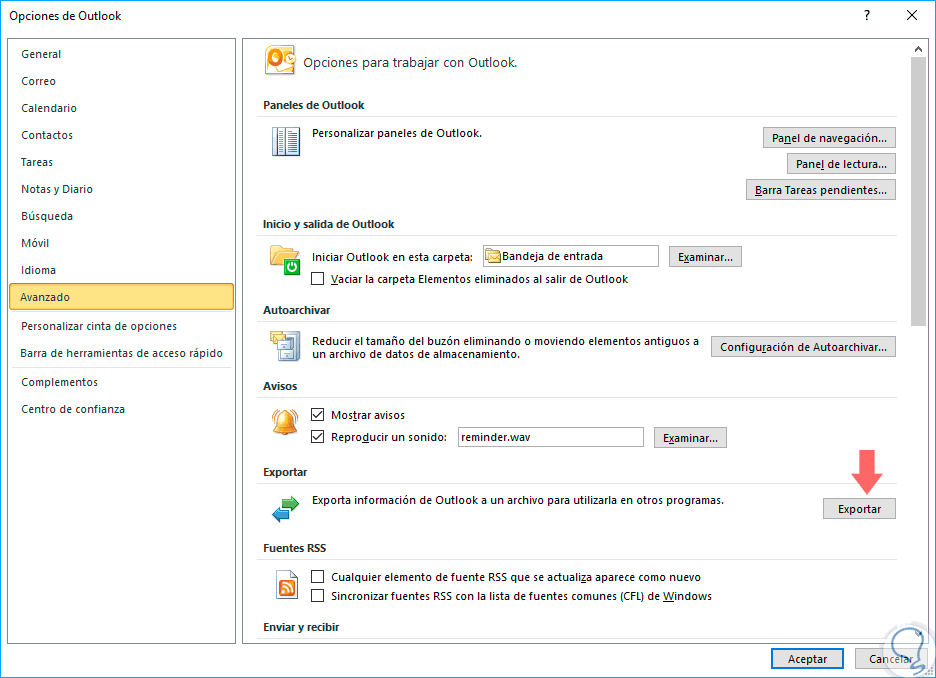Click the Exportar button

pyautogui.click(x=859, y=508)
